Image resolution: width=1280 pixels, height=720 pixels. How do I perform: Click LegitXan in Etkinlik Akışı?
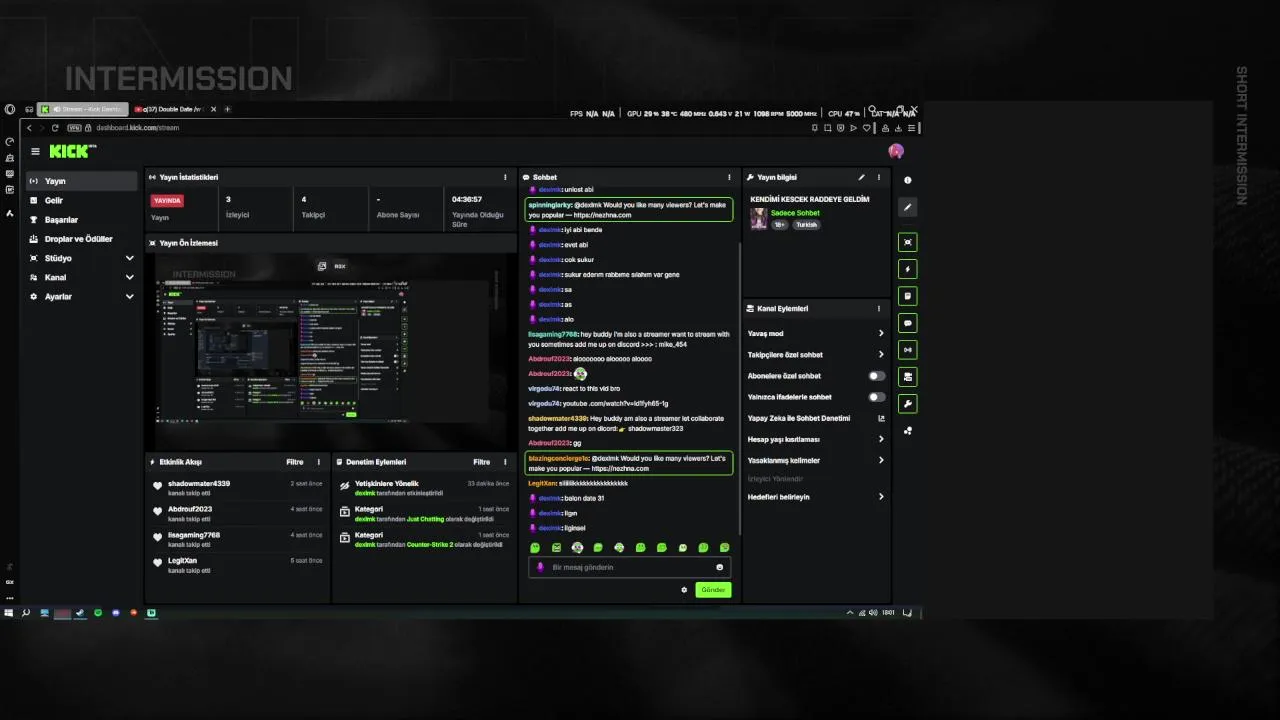pyautogui.click(x=182, y=561)
